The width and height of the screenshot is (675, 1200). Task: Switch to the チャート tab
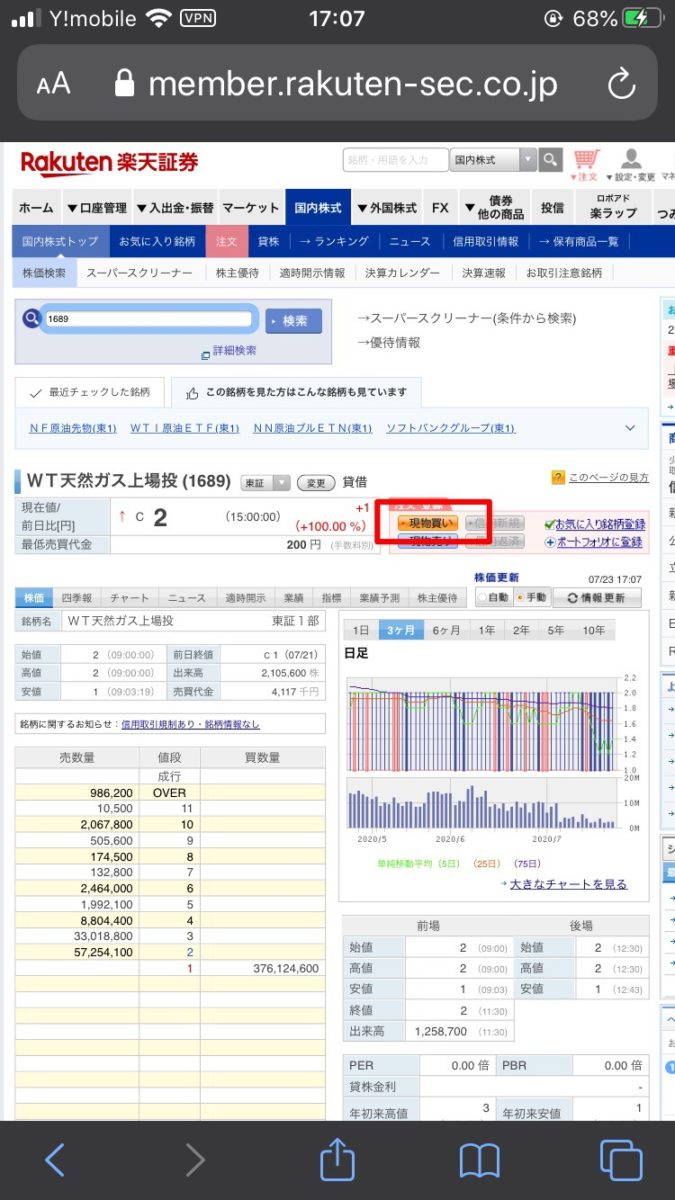[130, 598]
